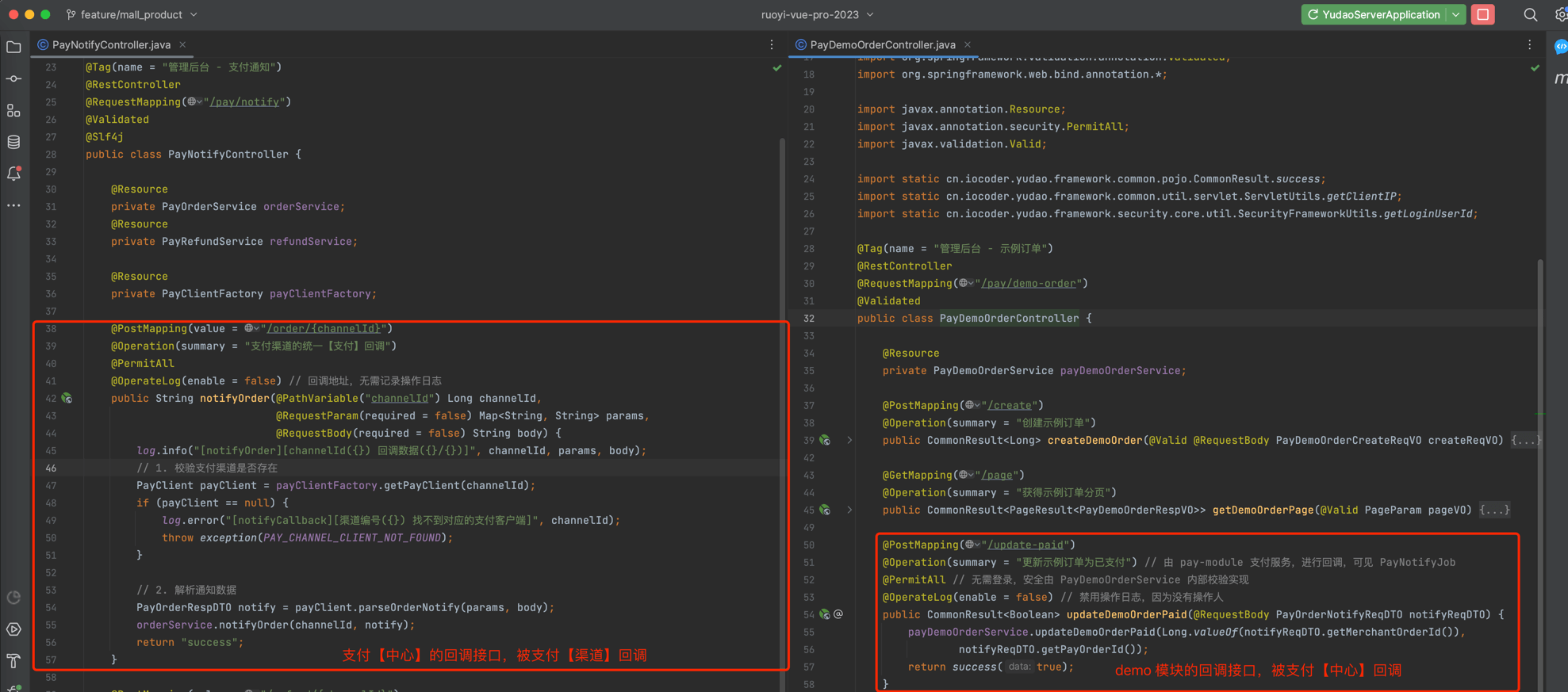Open the Build hammer tool window

[13, 661]
